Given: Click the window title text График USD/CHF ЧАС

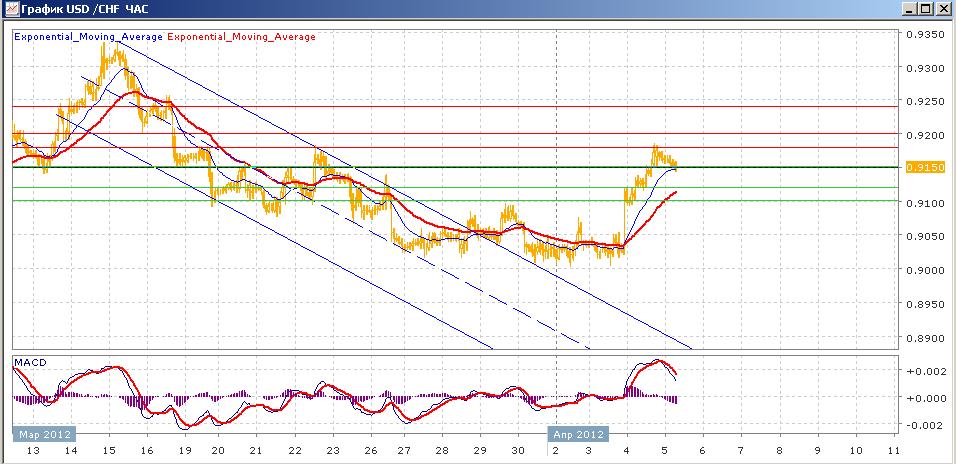Looking at the screenshot, I should click(85, 9).
